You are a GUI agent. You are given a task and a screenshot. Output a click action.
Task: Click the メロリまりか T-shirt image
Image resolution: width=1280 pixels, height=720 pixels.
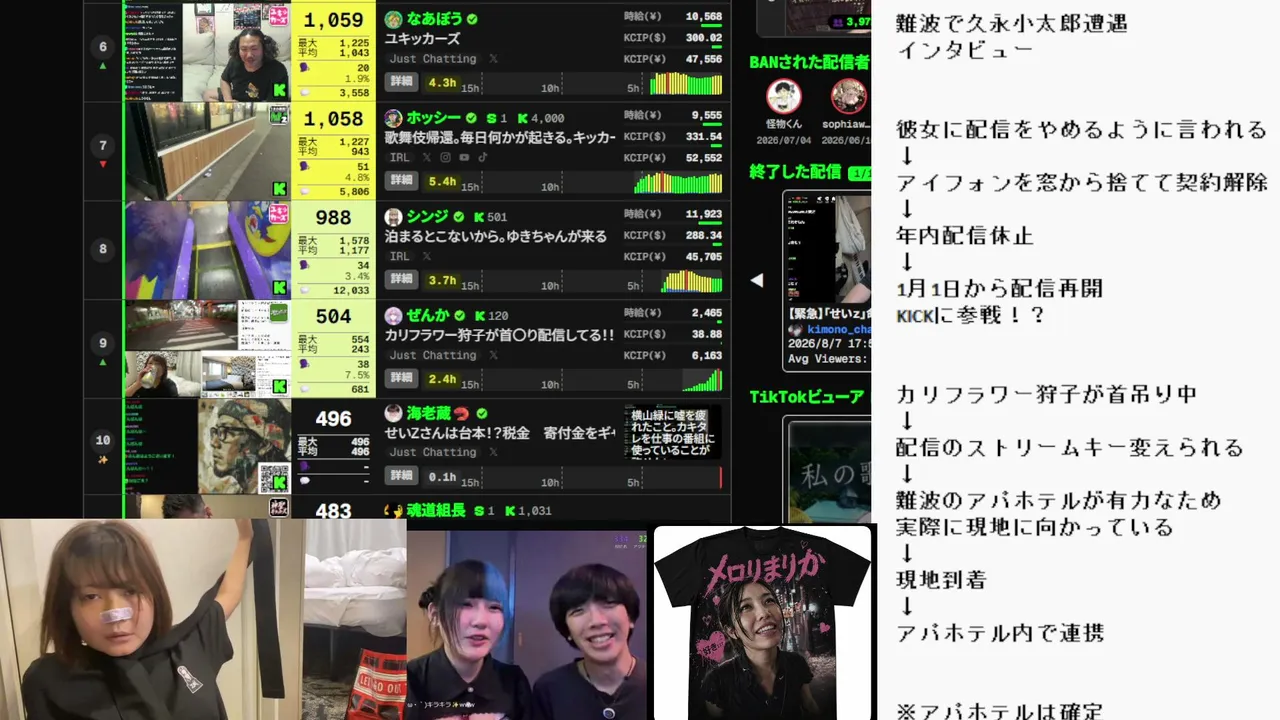[763, 622]
